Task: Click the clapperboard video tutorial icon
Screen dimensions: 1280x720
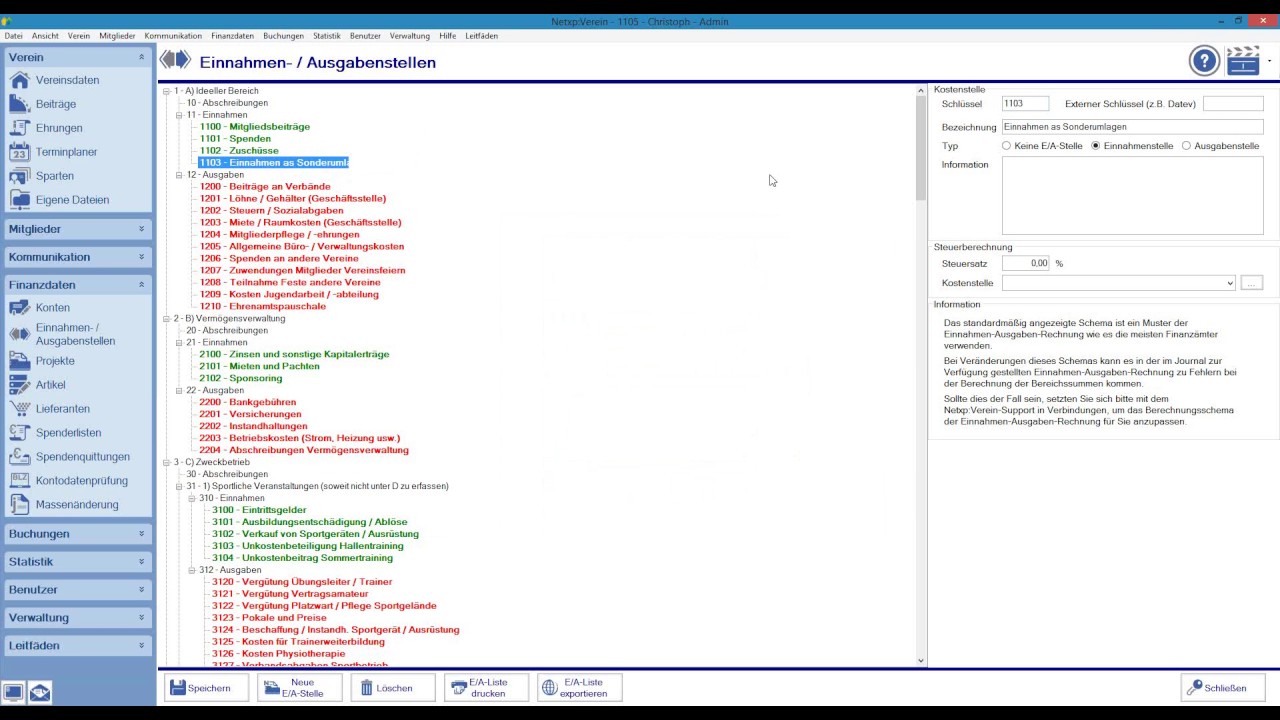Action: click(1243, 61)
